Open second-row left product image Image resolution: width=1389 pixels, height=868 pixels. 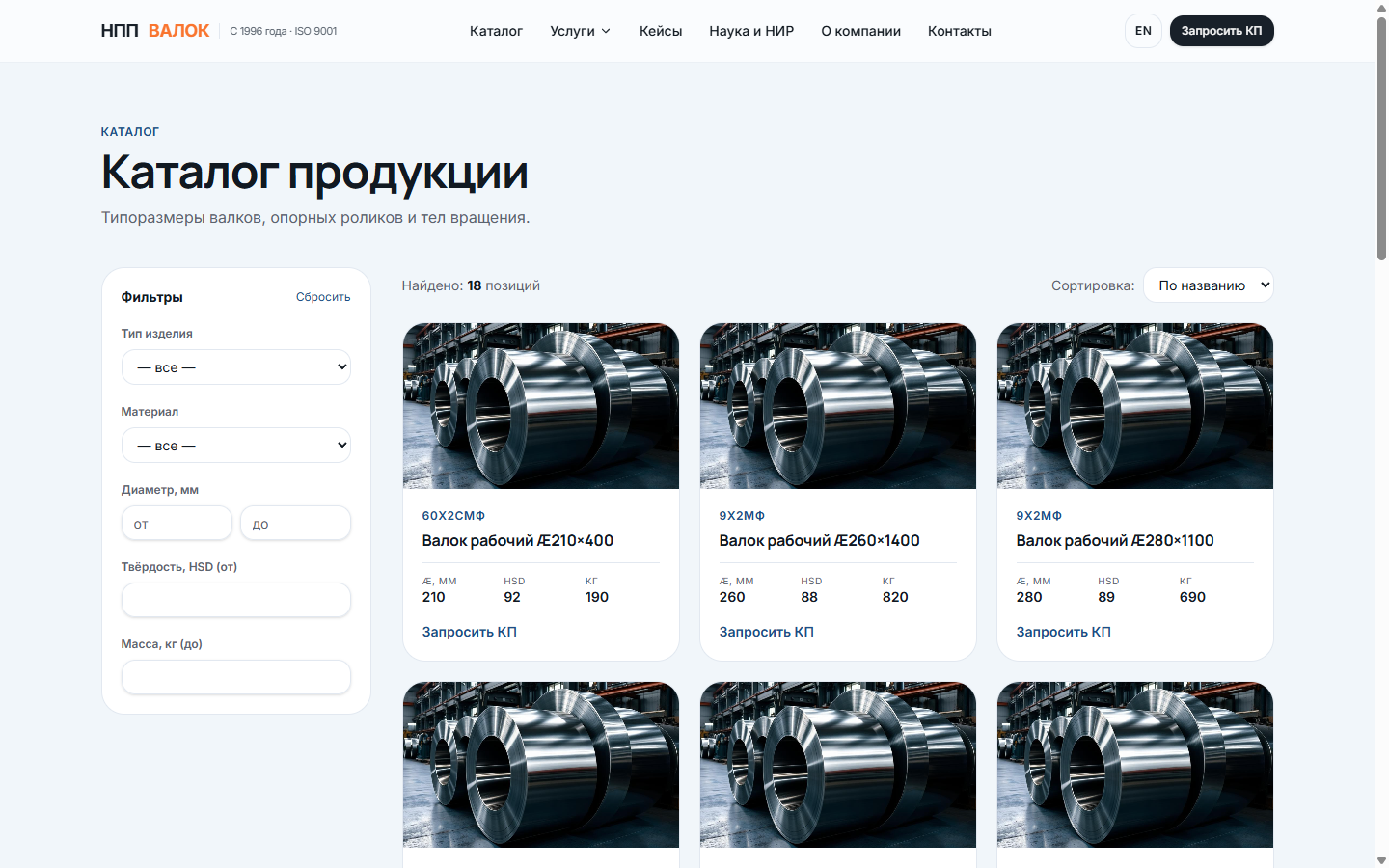pos(541,765)
